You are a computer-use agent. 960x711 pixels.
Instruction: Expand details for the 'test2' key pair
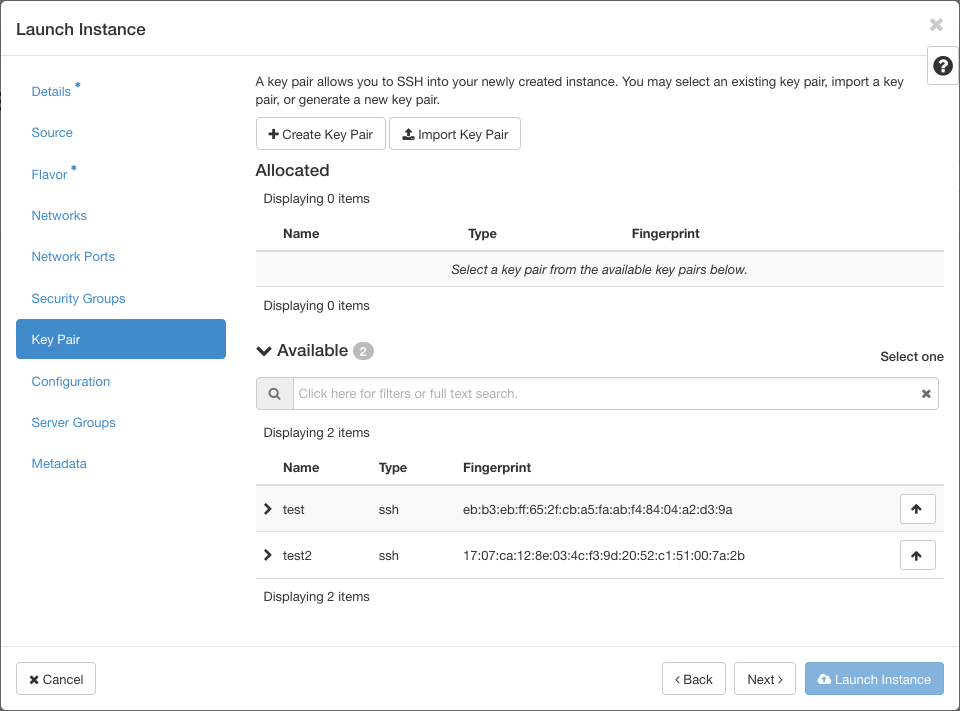click(268, 555)
